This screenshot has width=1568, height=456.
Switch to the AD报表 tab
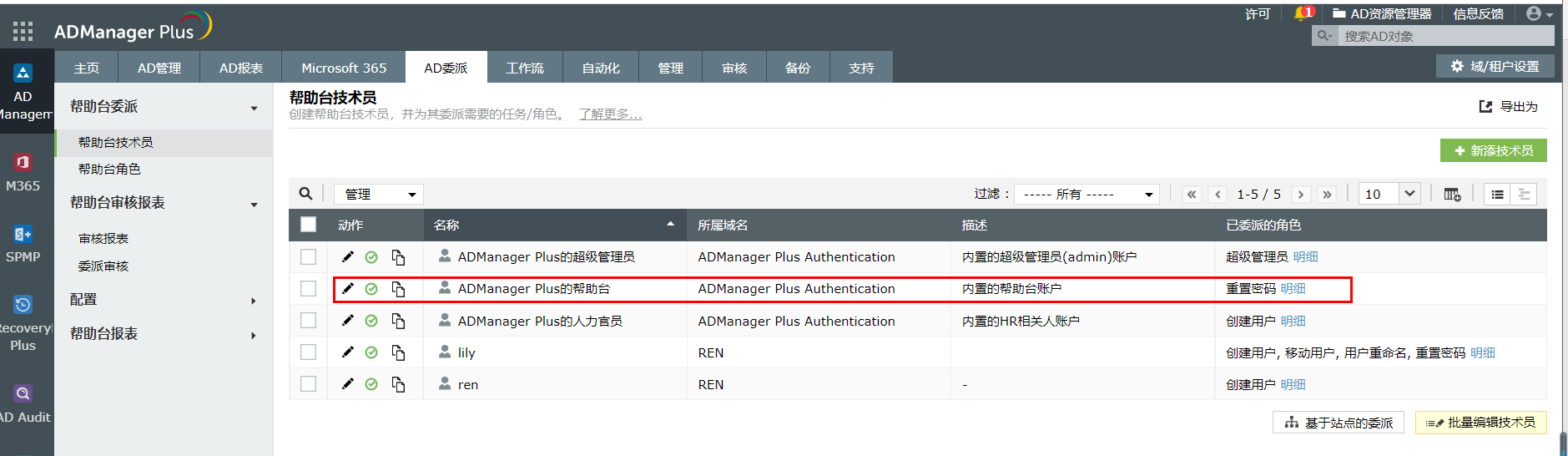pyautogui.click(x=241, y=68)
